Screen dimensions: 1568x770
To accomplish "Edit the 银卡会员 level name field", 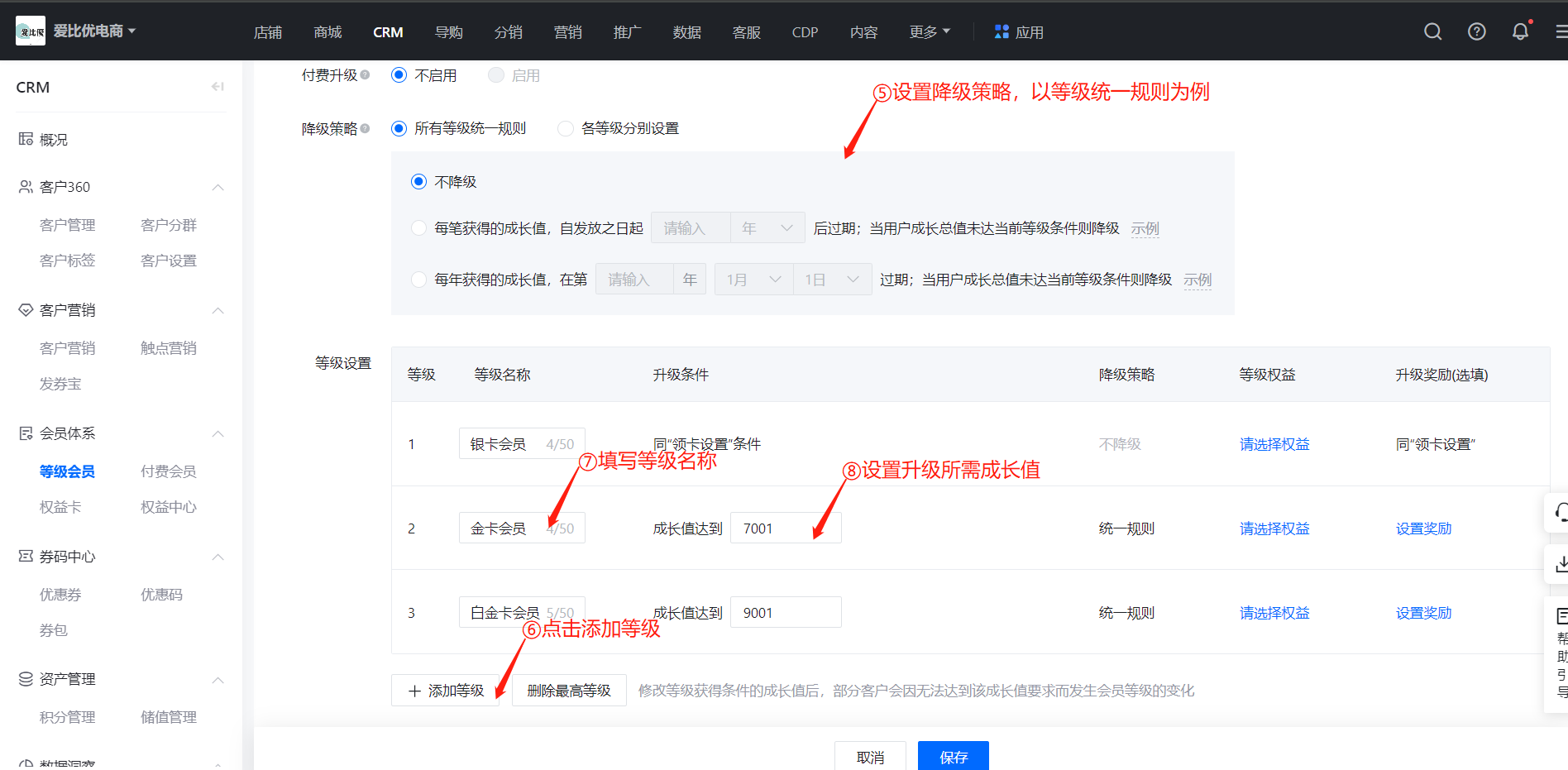I will (522, 444).
